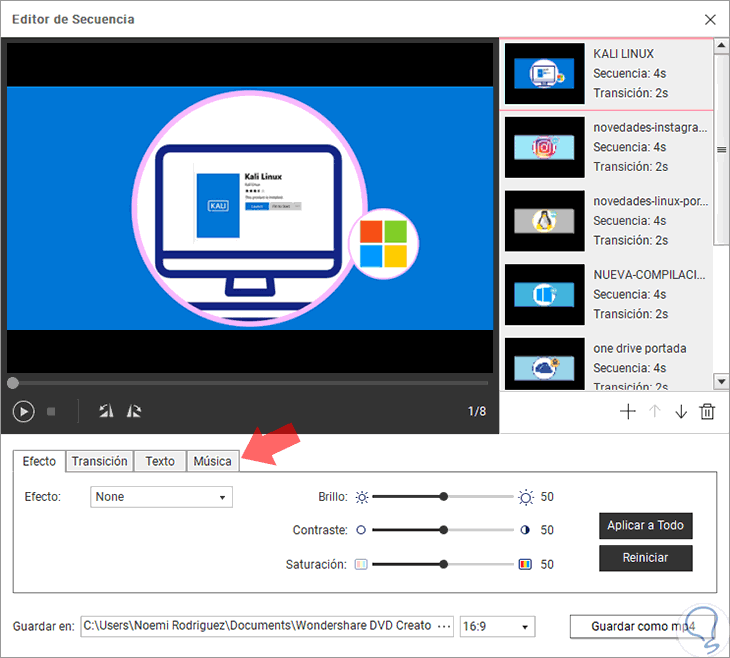
Task: Open the Efecto dropdown set to None
Action: point(161,497)
